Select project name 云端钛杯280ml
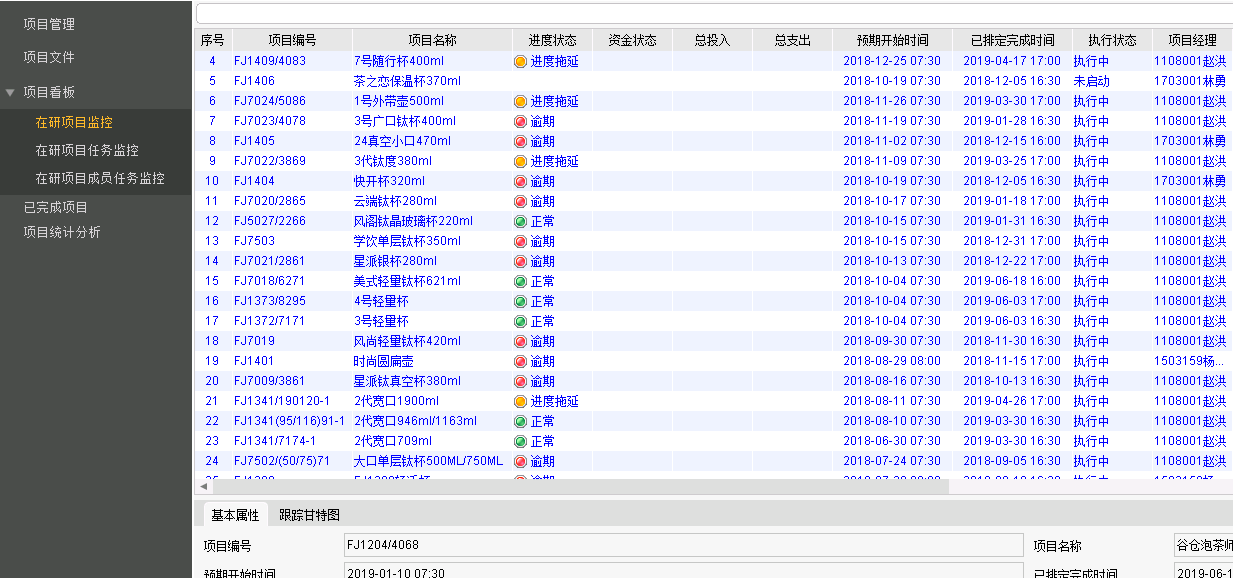1233x578 pixels. coord(395,201)
